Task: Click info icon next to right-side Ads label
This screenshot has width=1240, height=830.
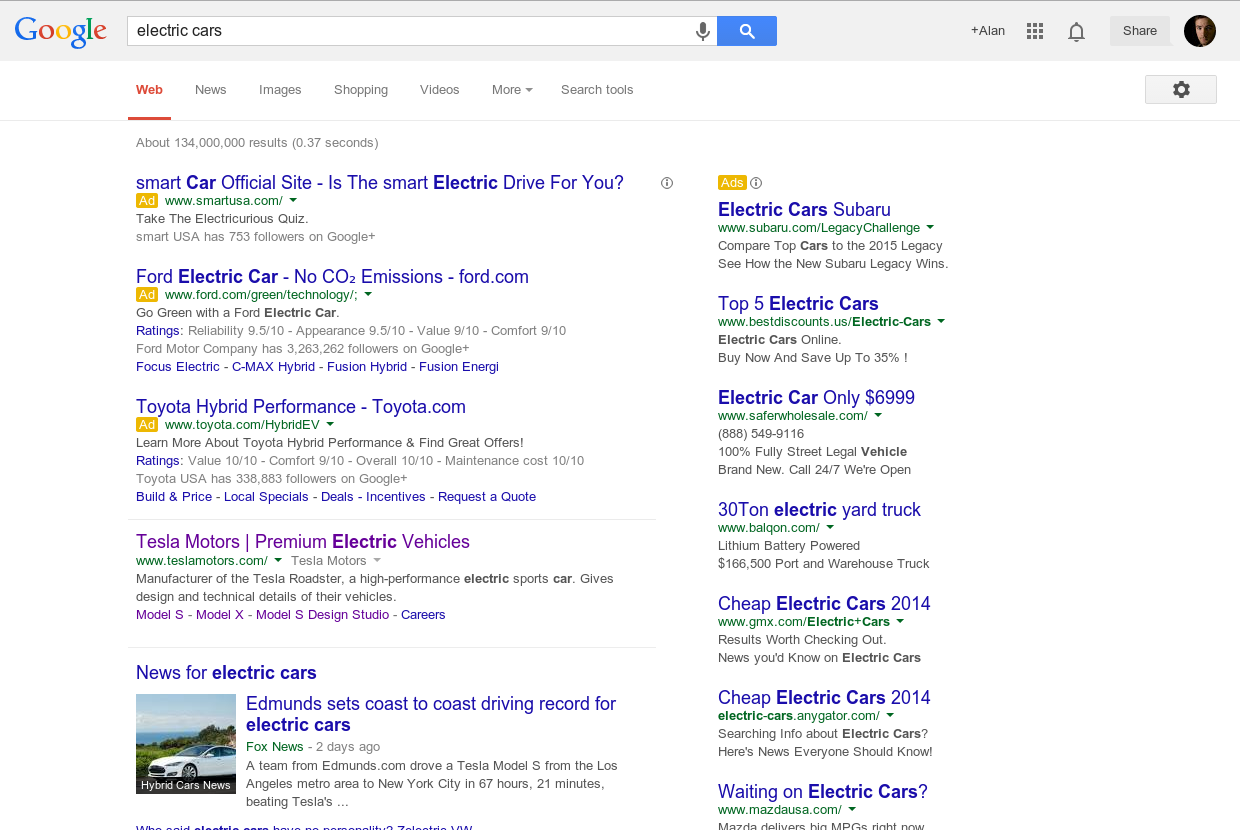Action: coord(756,183)
